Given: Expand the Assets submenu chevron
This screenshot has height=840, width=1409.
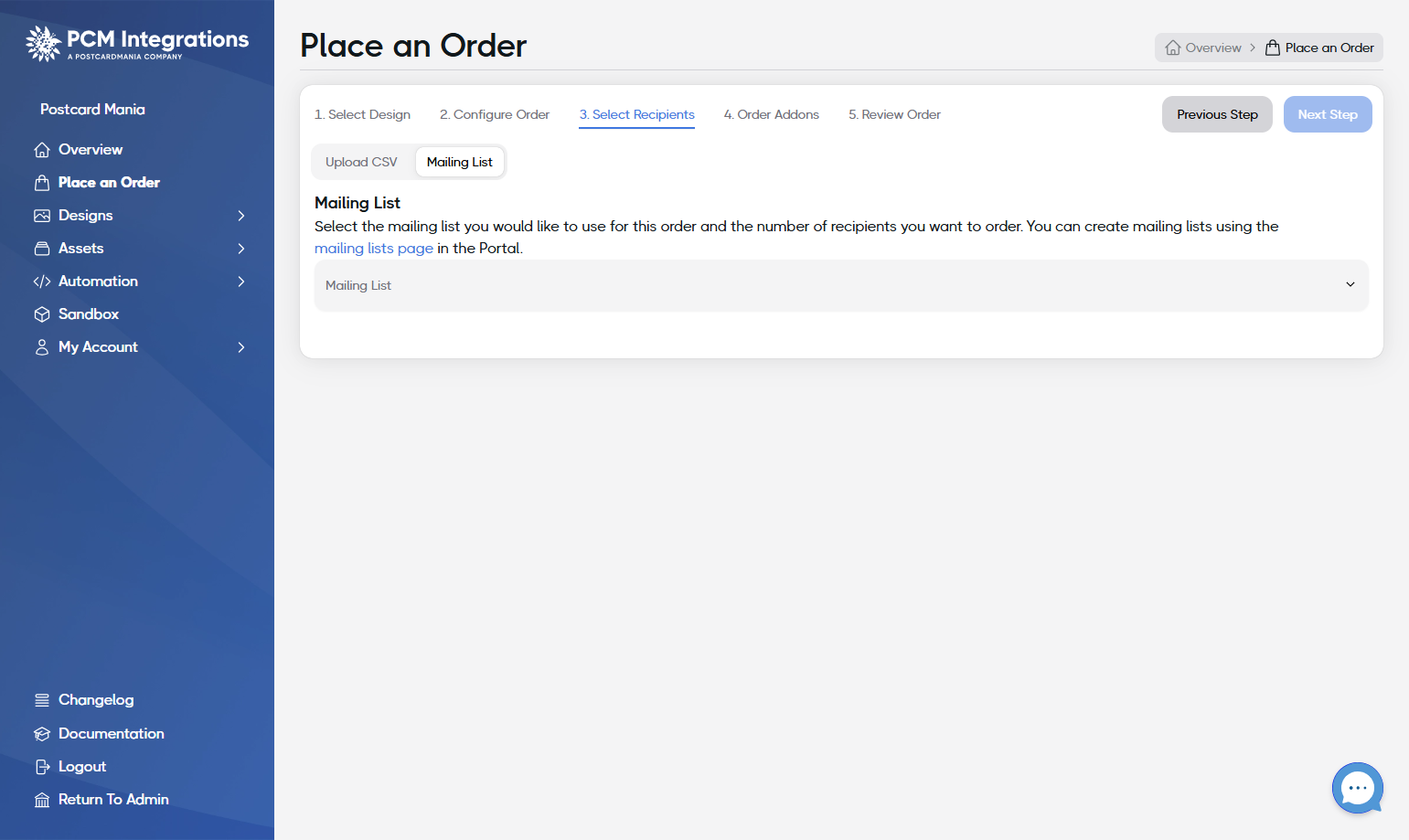Looking at the screenshot, I should 241,249.
